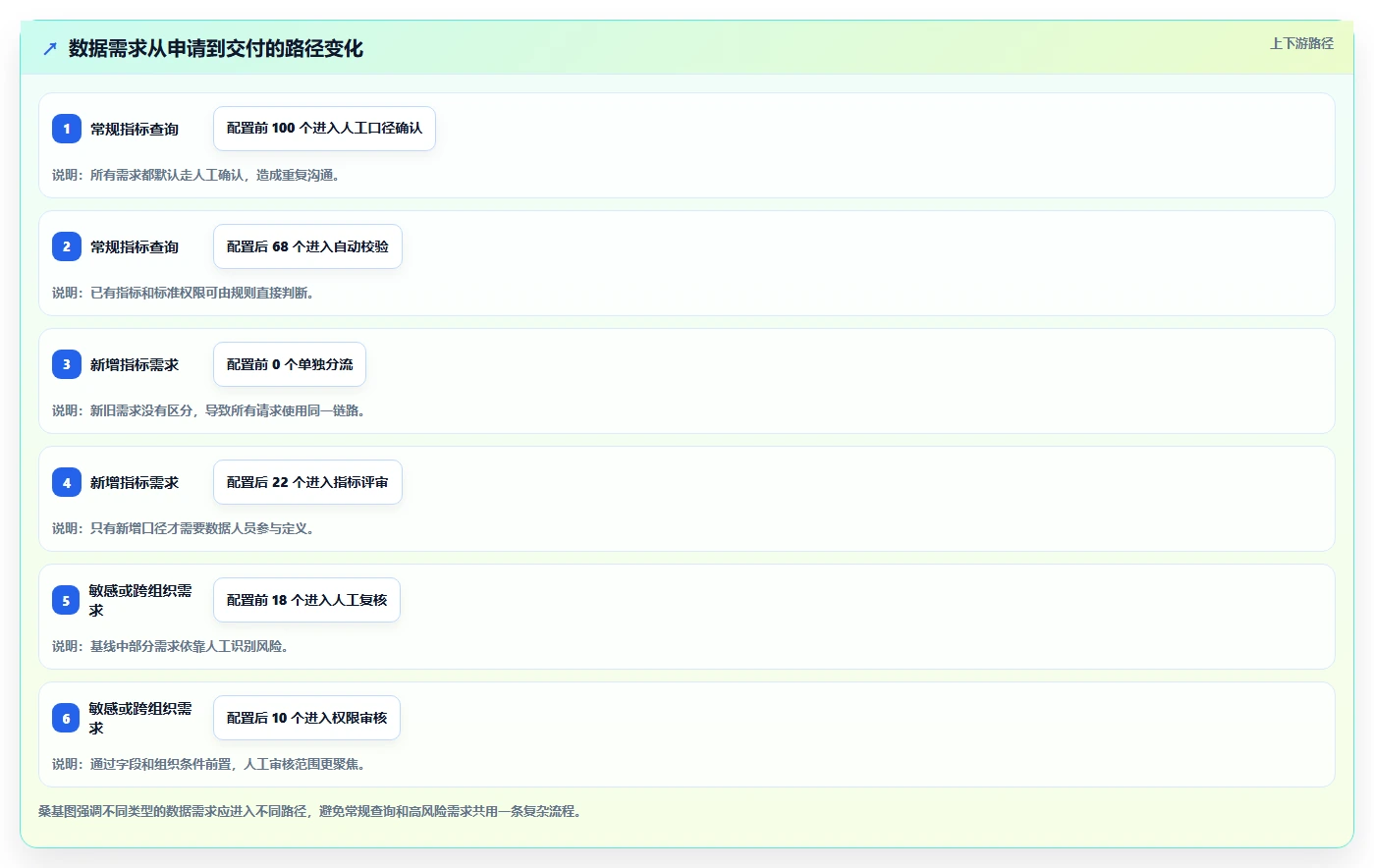Image resolution: width=1374 pixels, height=868 pixels.
Task: Click the chip 配置后 10 个进入权限审核
Action: tap(306, 718)
